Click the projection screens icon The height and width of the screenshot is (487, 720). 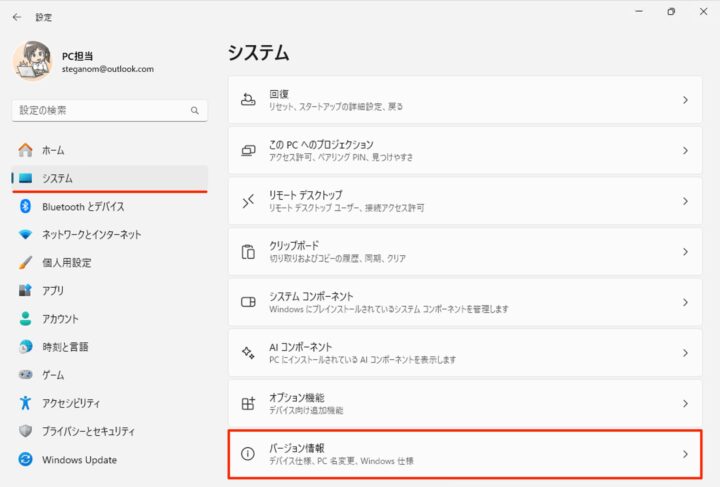(x=248, y=151)
